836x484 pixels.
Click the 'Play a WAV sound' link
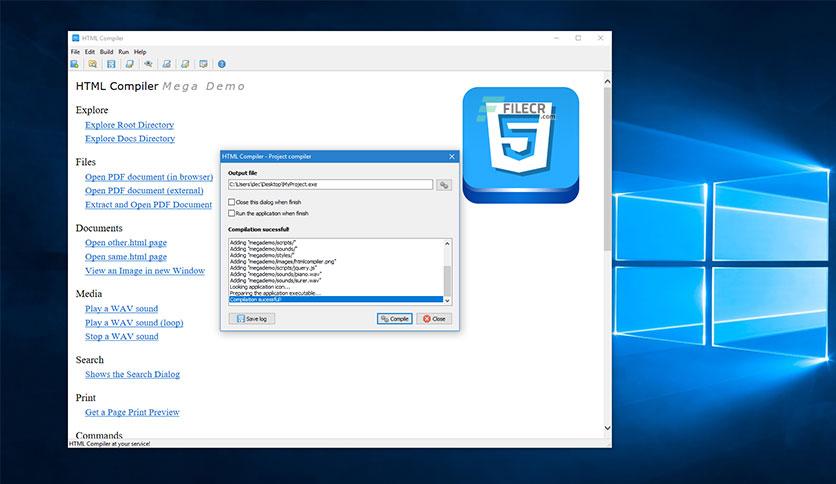click(x=122, y=309)
